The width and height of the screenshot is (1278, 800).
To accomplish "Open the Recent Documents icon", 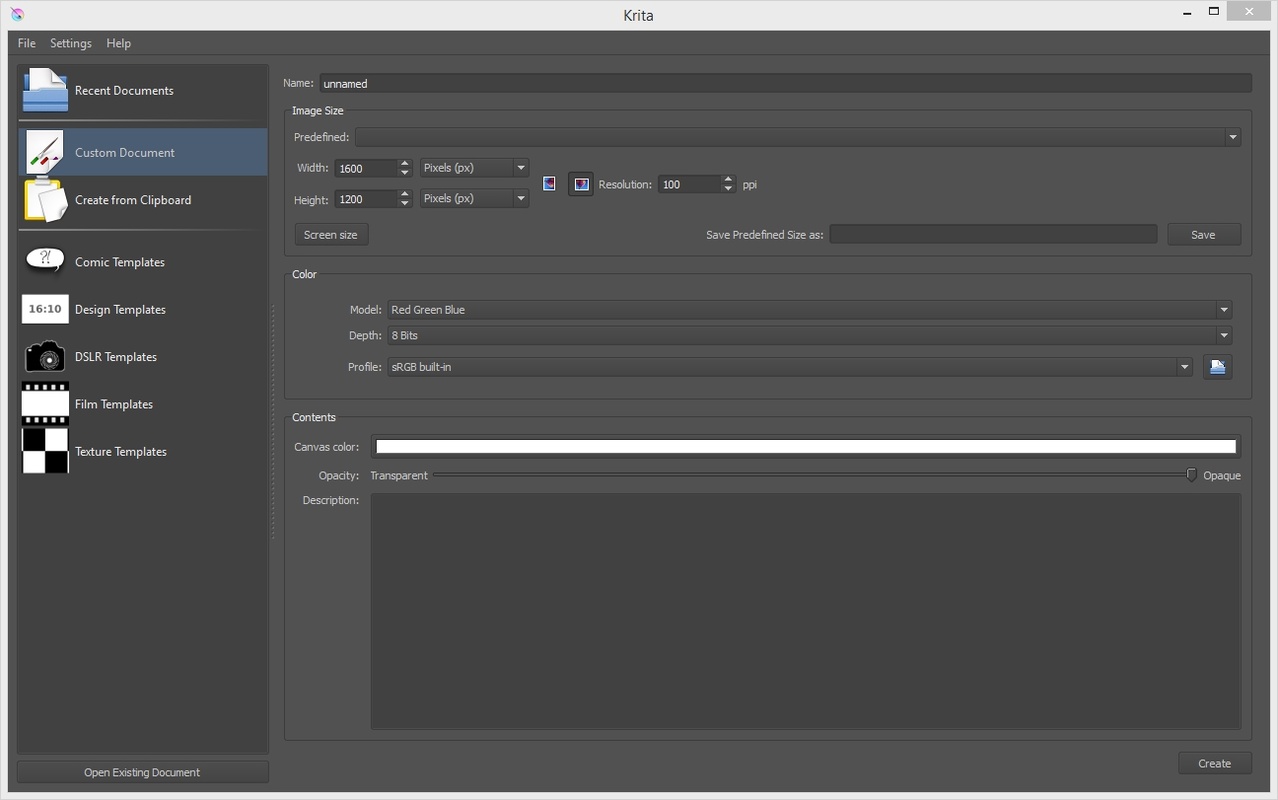I will click(45, 90).
